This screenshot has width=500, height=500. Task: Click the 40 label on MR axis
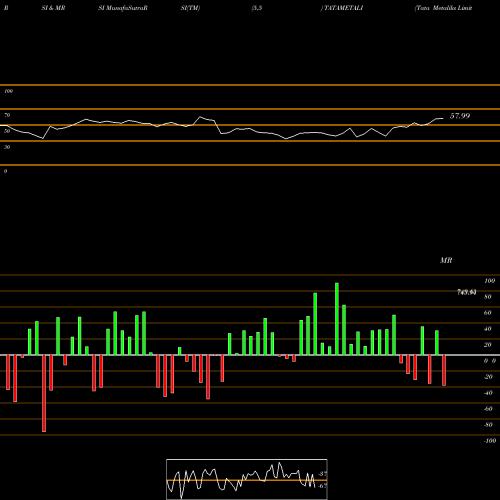488,329
